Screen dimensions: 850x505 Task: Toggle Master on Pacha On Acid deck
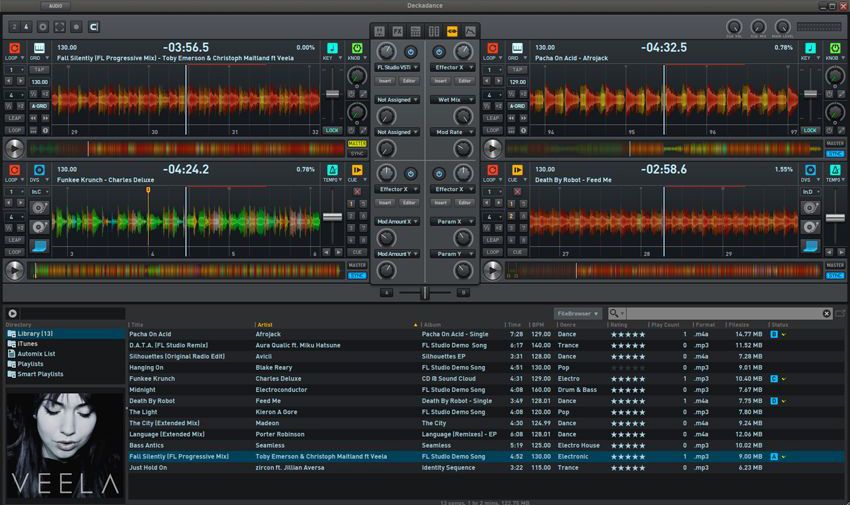pos(835,144)
